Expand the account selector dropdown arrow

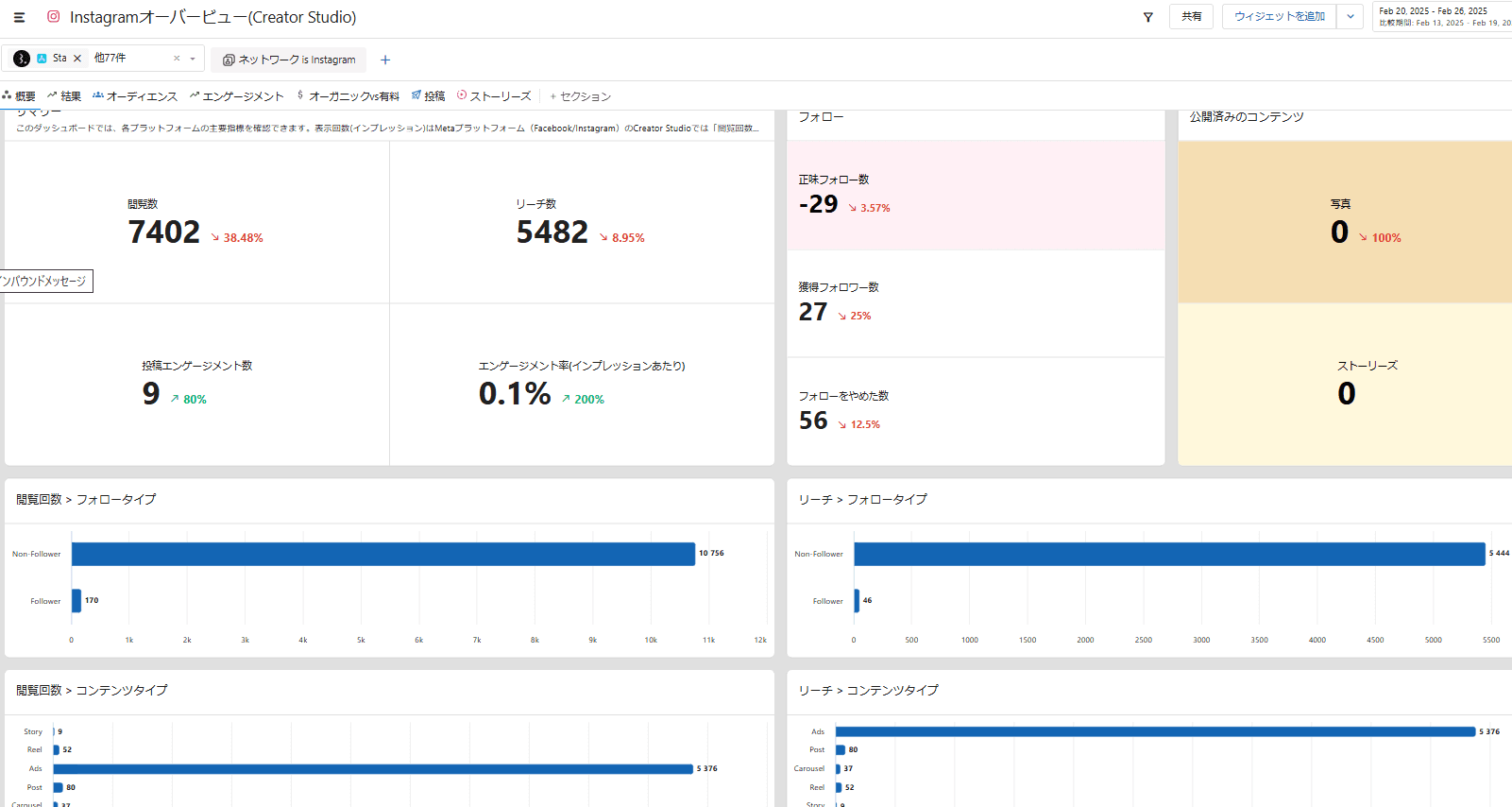pyautogui.click(x=193, y=59)
